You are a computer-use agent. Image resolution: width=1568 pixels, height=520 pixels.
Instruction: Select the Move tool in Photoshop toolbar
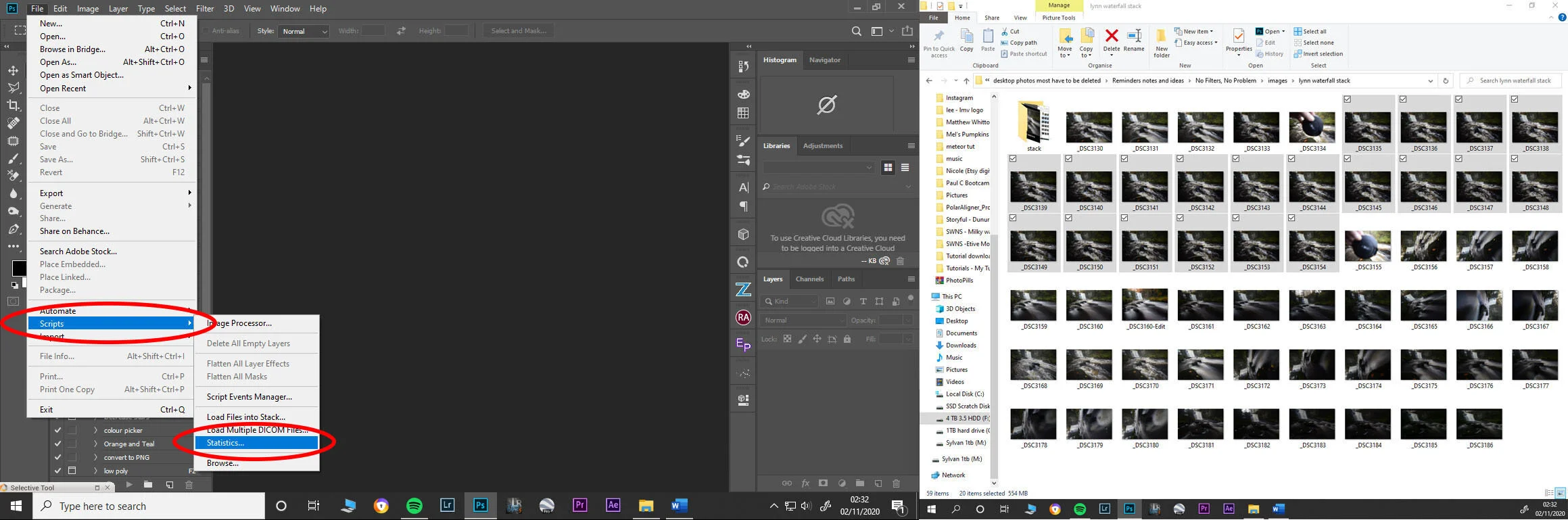pos(14,70)
